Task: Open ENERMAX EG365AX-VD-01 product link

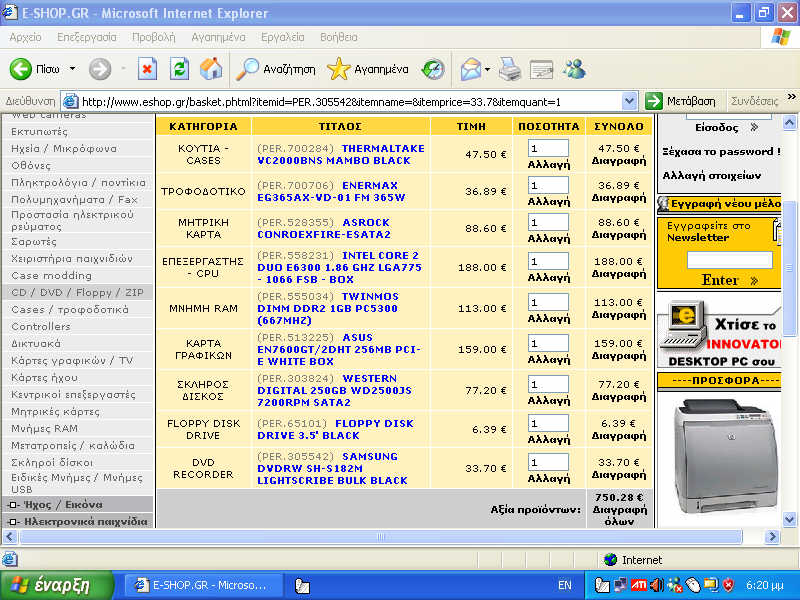Action: (331, 191)
